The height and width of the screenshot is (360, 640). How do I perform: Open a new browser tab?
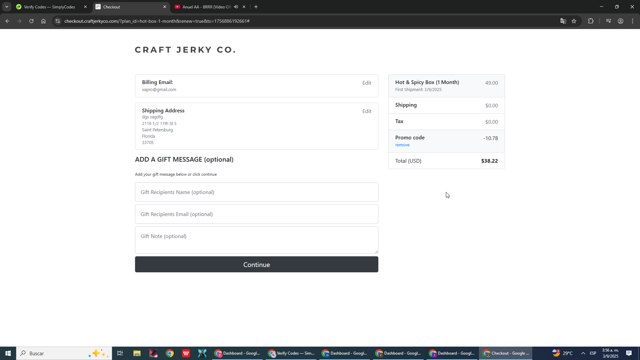tap(256, 7)
